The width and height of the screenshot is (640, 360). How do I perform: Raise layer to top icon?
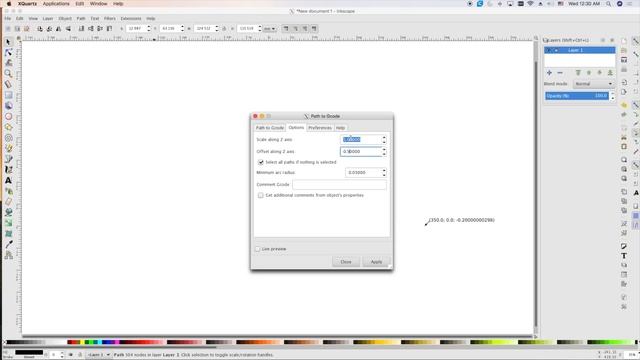tap(578, 73)
